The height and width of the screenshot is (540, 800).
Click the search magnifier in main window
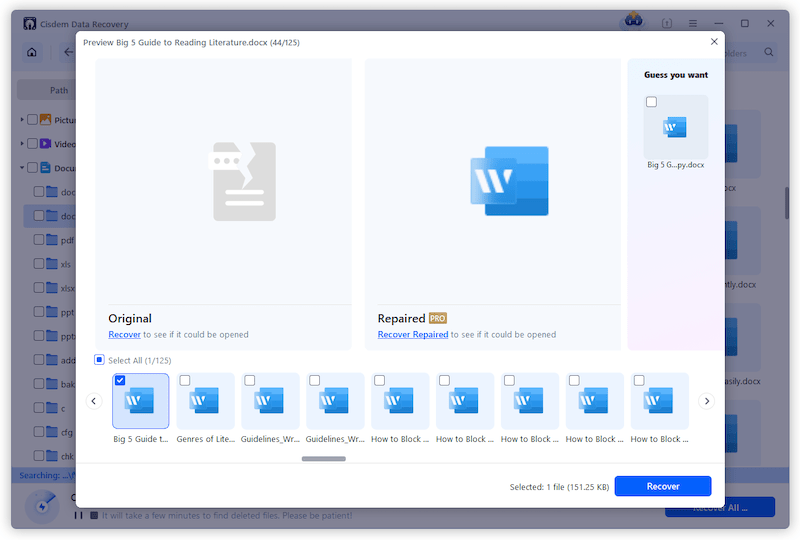tap(768, 52)
